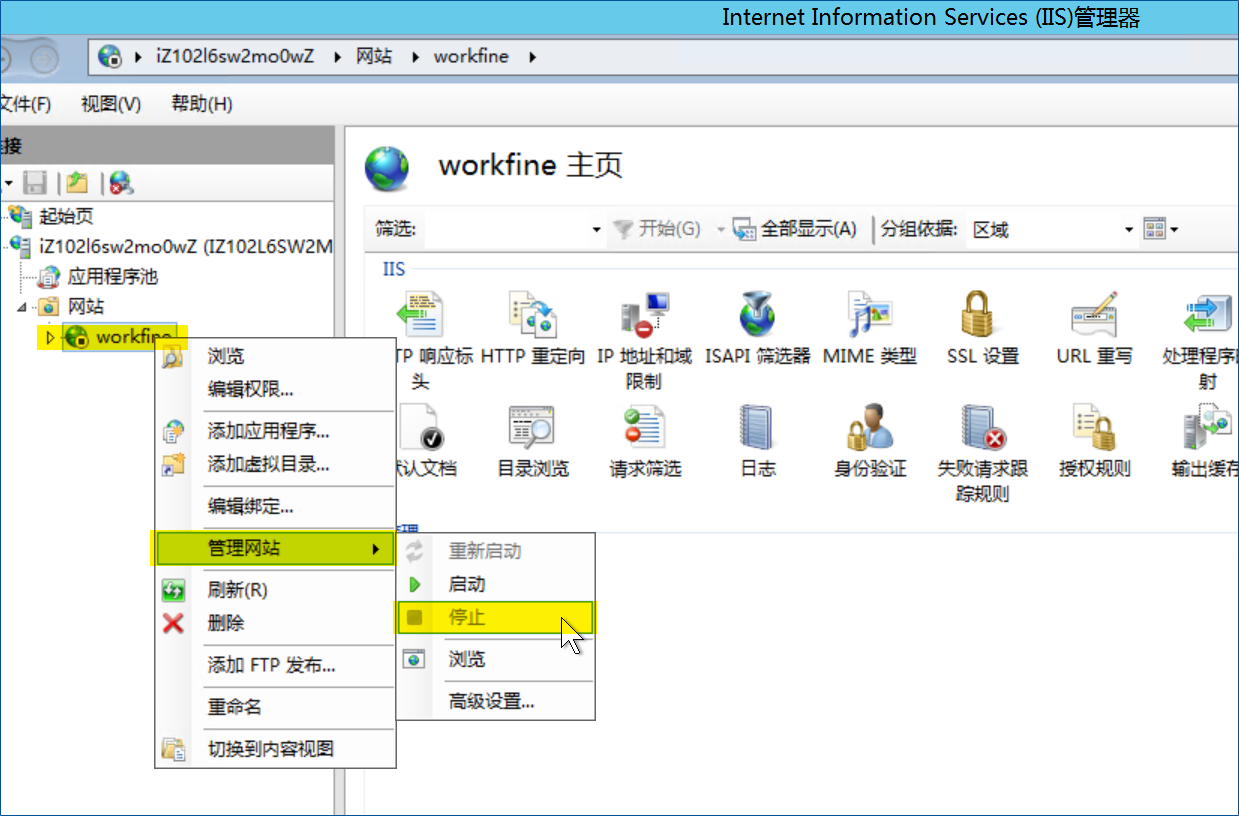Viewport: 1239px width, 816px height.
Task: Open the HTTP response headers (HTTP 响应标头) icon
Action: point(421,314)
